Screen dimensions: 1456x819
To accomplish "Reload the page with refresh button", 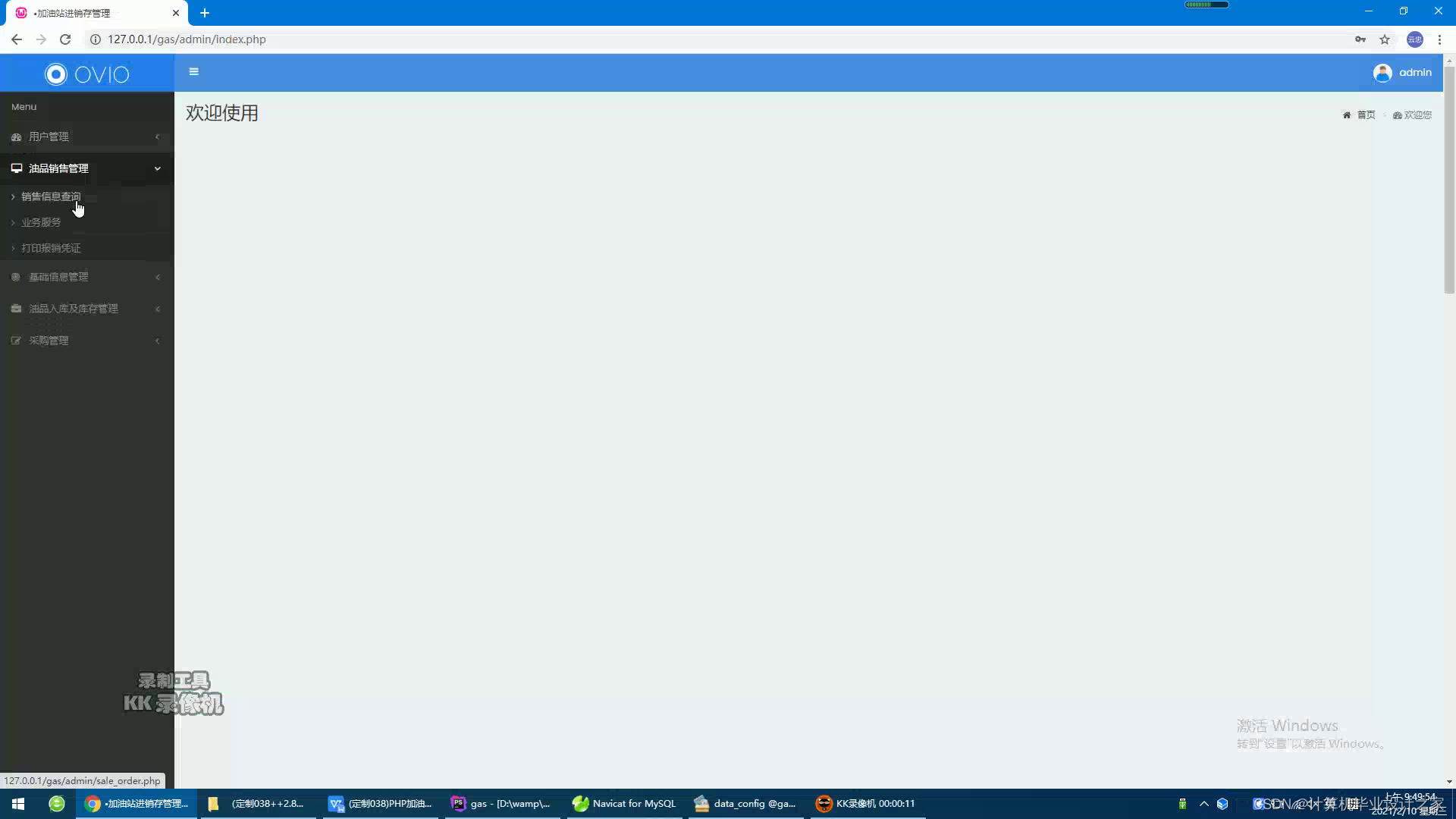I will (65, 39).
